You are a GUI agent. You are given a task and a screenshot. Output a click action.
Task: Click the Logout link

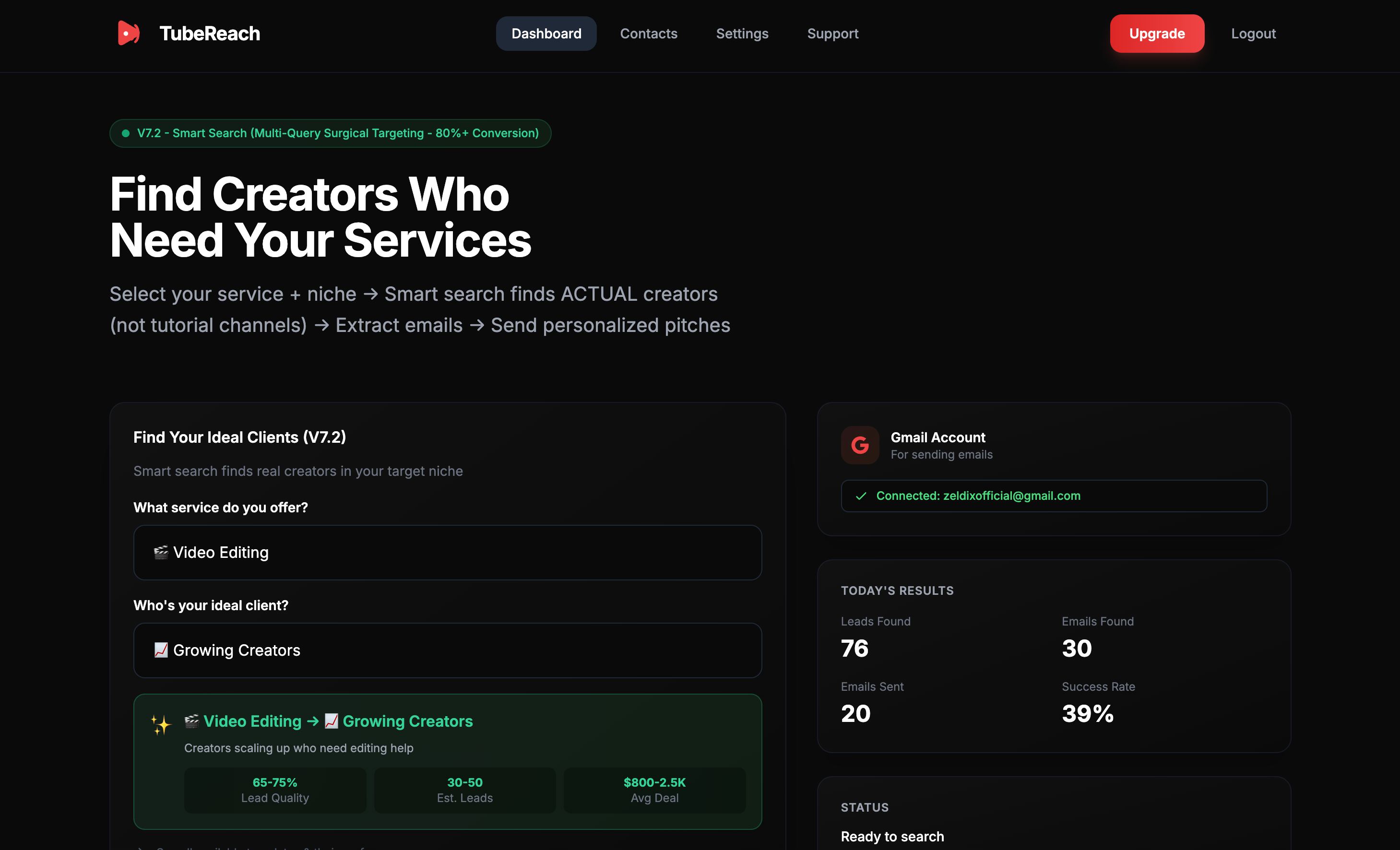click(x=1253, y=34)
